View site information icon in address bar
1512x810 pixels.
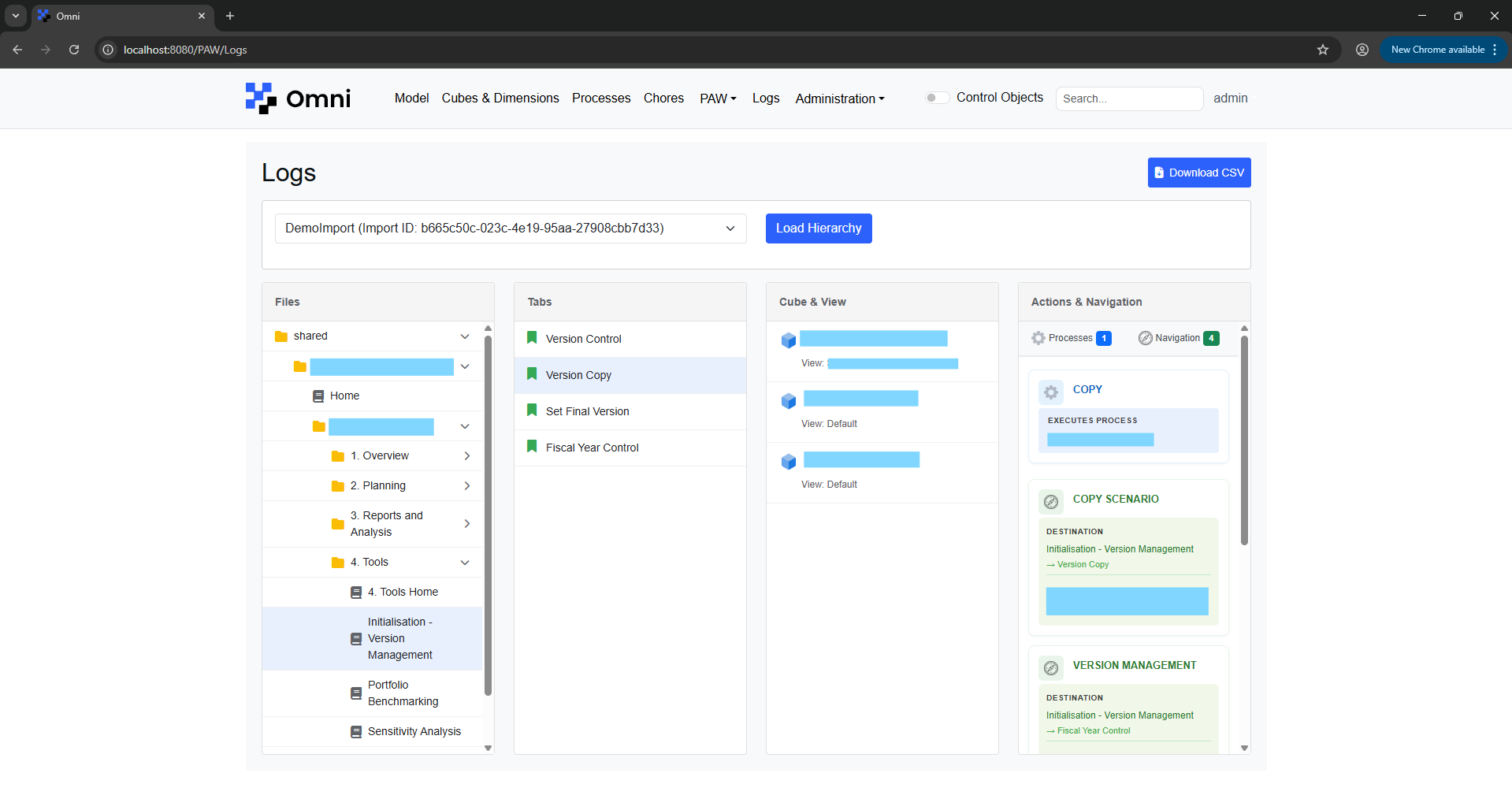coord(108,50)
